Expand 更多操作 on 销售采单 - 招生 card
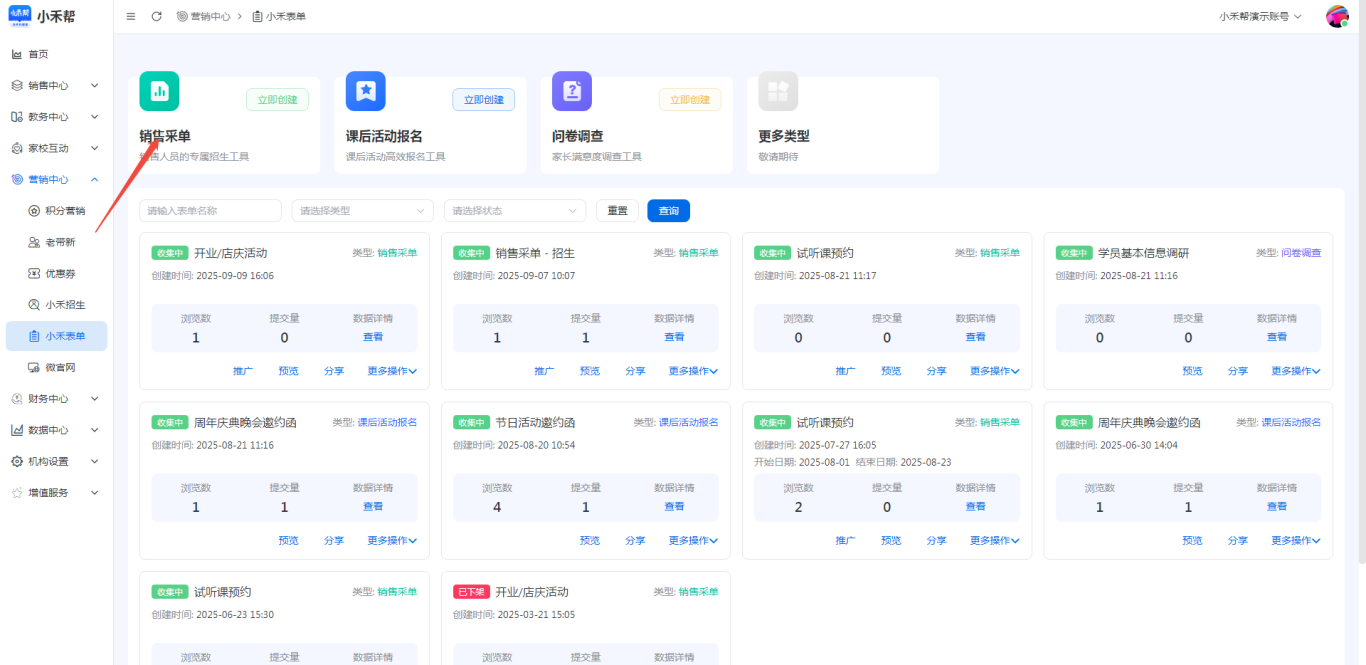This screenshot has height=665, width=1366. coord(693,371)
